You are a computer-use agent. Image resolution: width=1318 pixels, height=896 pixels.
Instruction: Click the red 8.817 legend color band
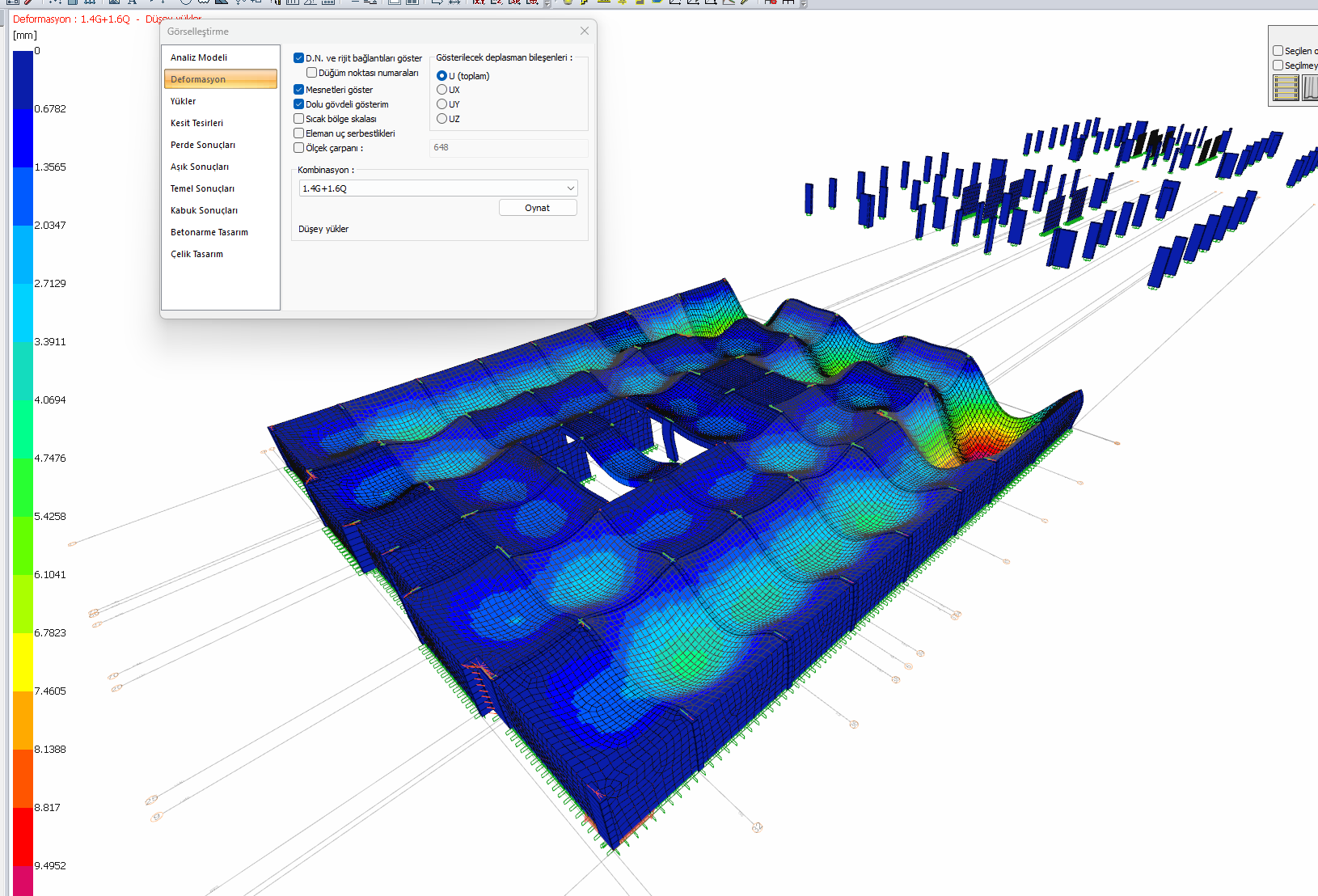point(23,836)
